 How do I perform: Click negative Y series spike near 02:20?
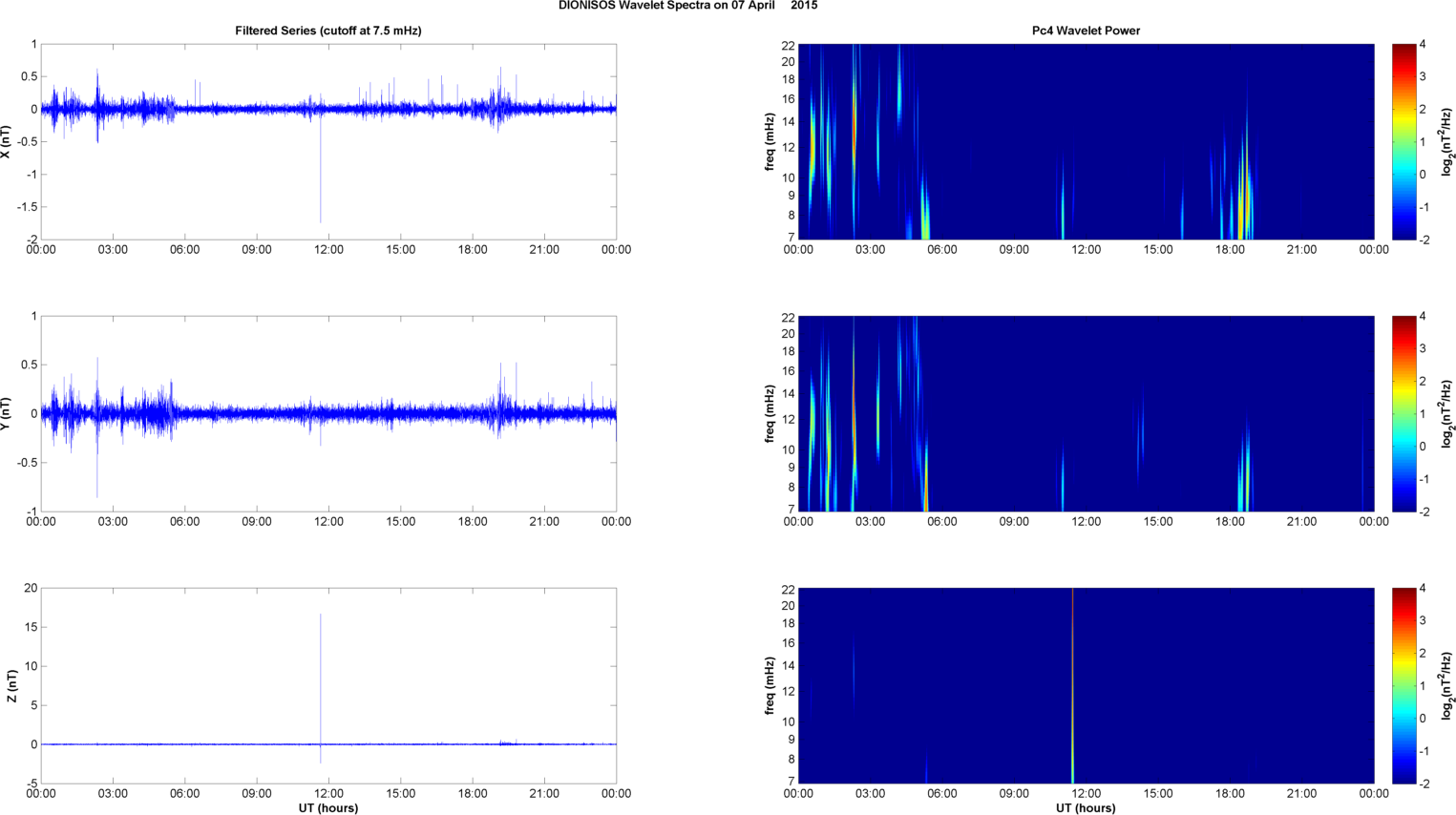(96, 458)
